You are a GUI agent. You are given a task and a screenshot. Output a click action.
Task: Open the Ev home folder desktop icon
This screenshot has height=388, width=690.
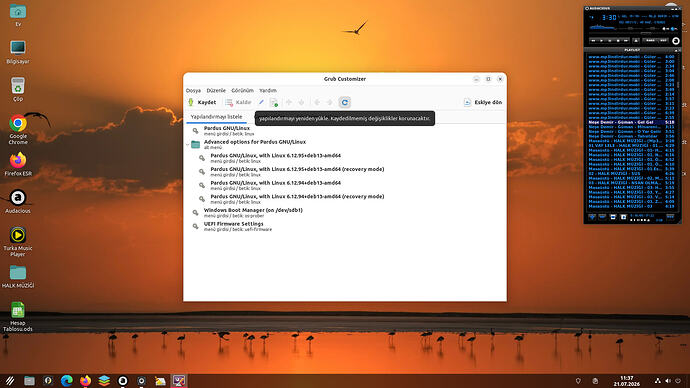[x=18, y=15]
